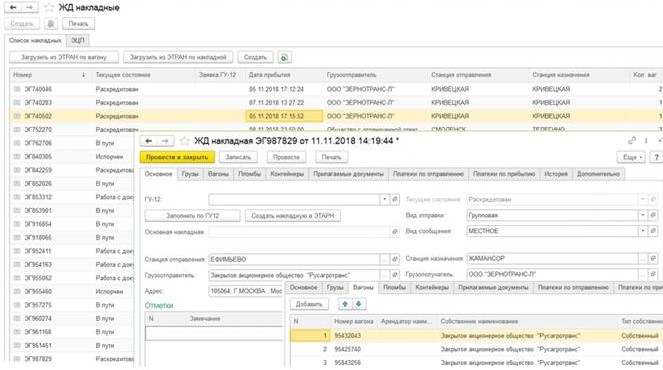Add накладная ЭГ987829 to favorites with star

point(184,141)
